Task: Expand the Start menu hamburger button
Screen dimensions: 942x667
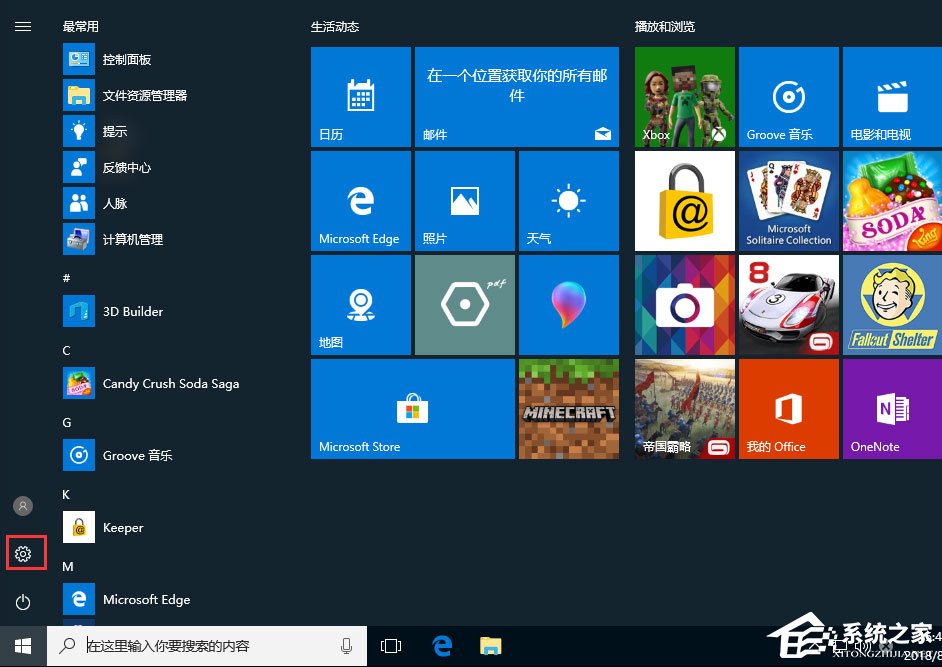Action: click(x=23, y=26)
